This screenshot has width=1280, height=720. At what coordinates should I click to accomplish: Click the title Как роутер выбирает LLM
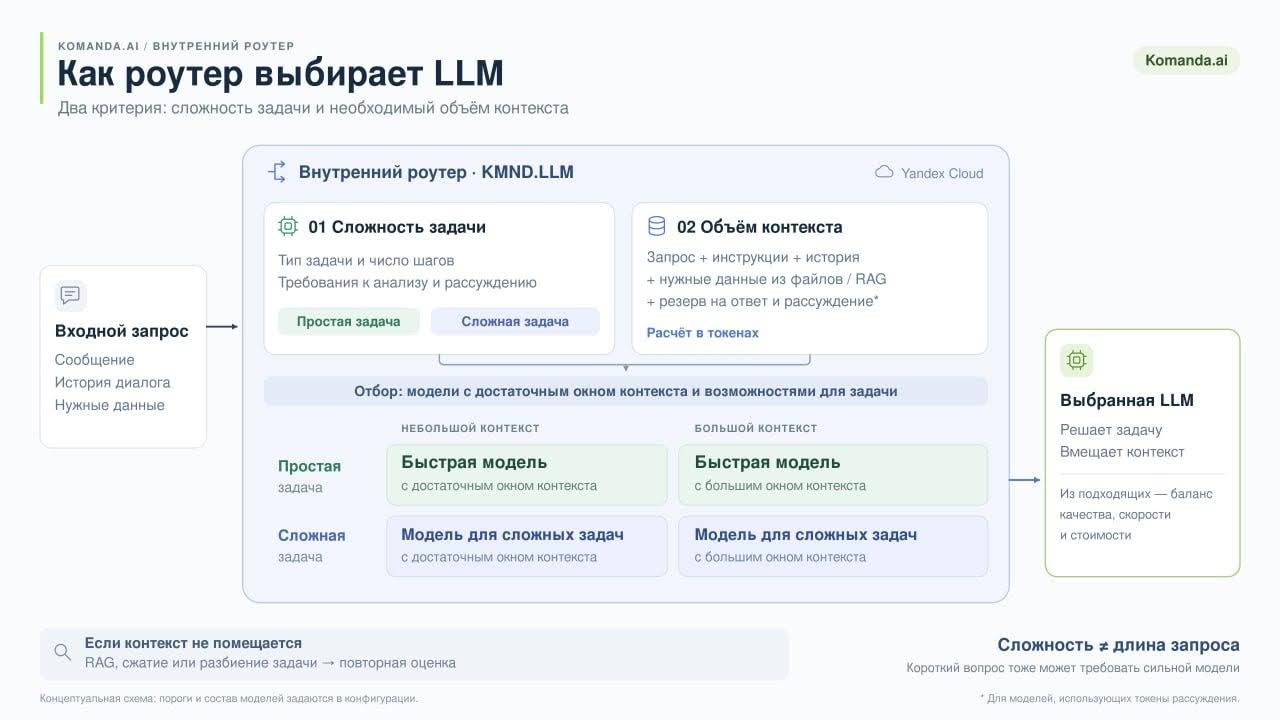(x=280, y=73)
